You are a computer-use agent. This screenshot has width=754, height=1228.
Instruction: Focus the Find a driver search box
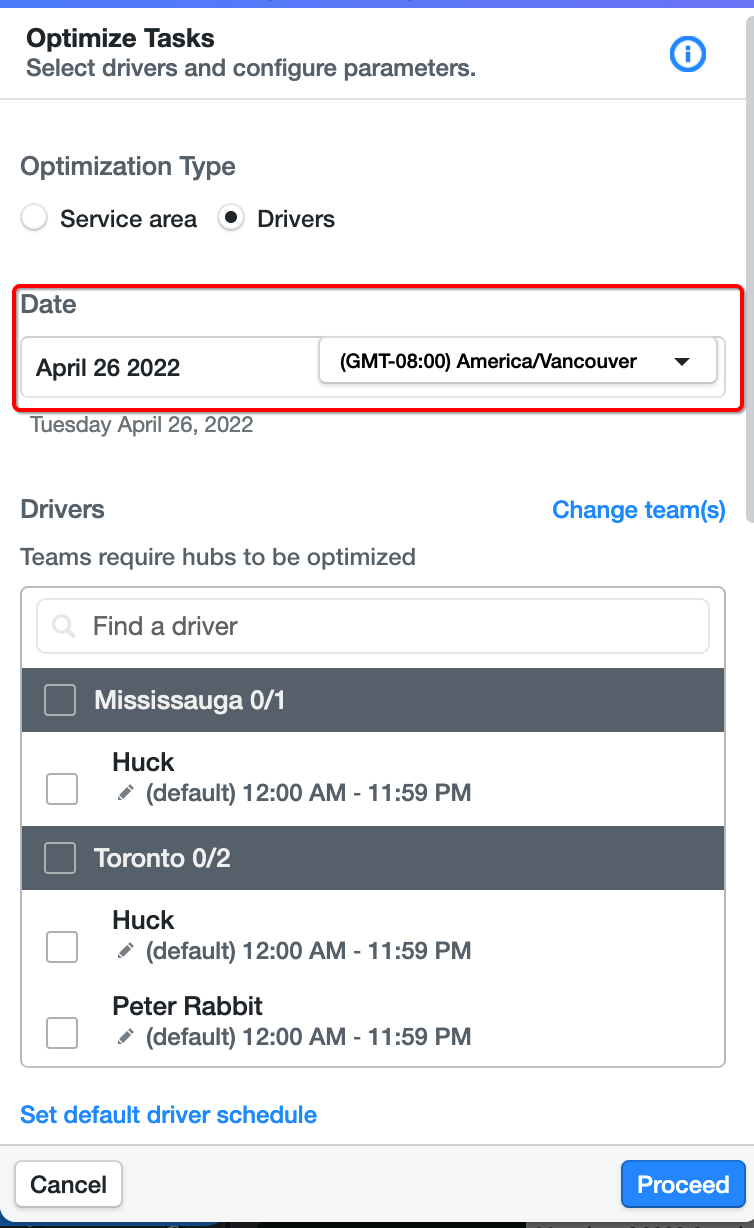click(373, 627)
